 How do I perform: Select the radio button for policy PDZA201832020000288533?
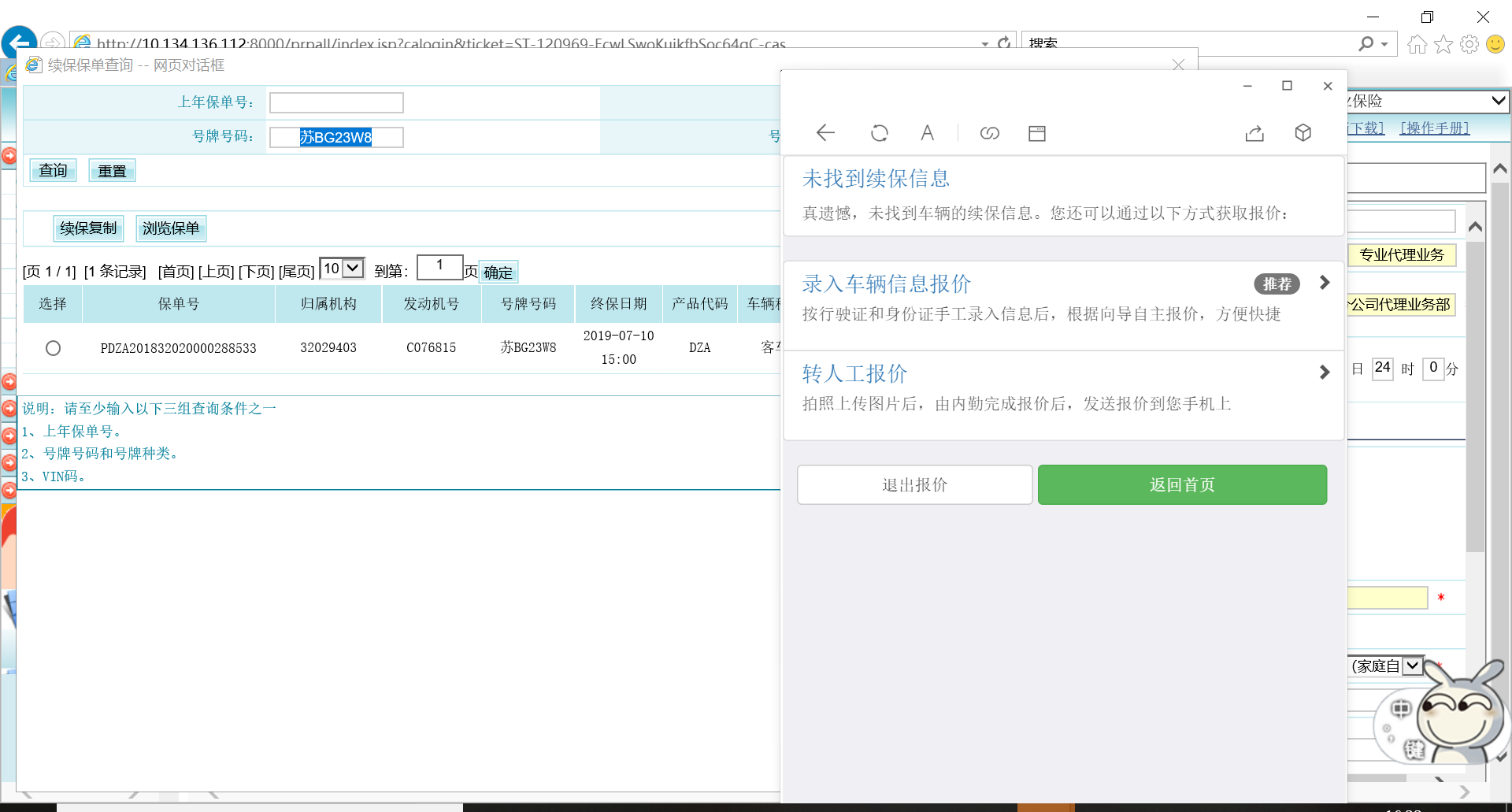pos(53,348)
